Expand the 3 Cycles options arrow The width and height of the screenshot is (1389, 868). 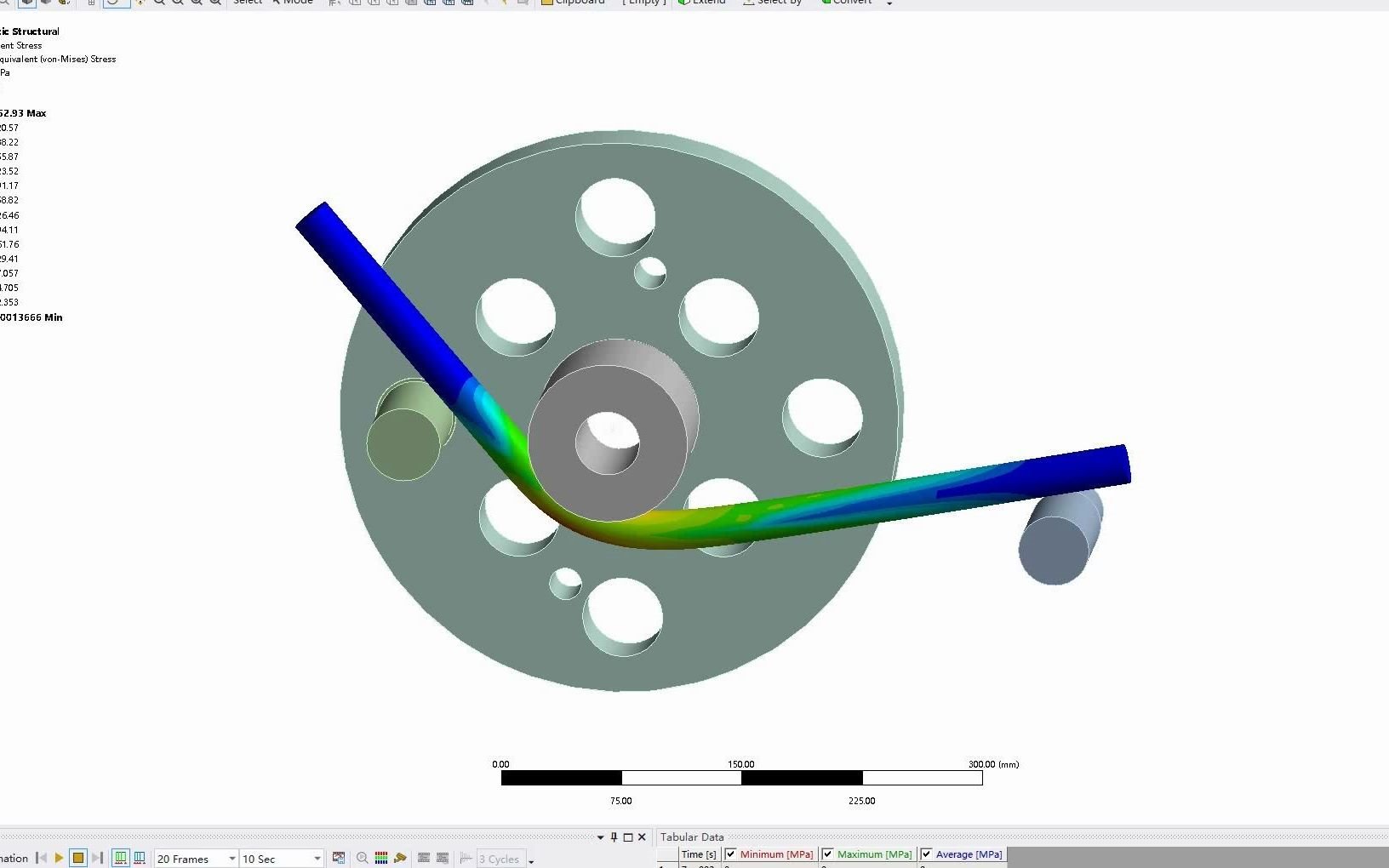533,860
